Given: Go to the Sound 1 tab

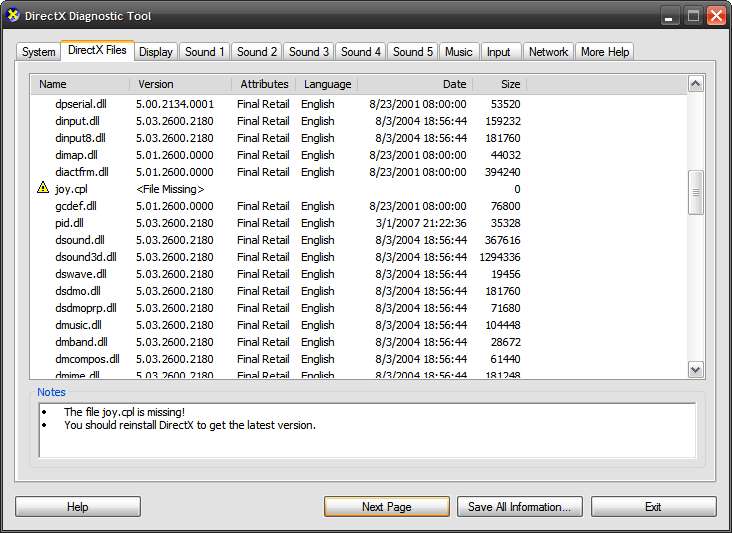Looking at the screenshot, I should pyautogui.click(x=205, y=52).
